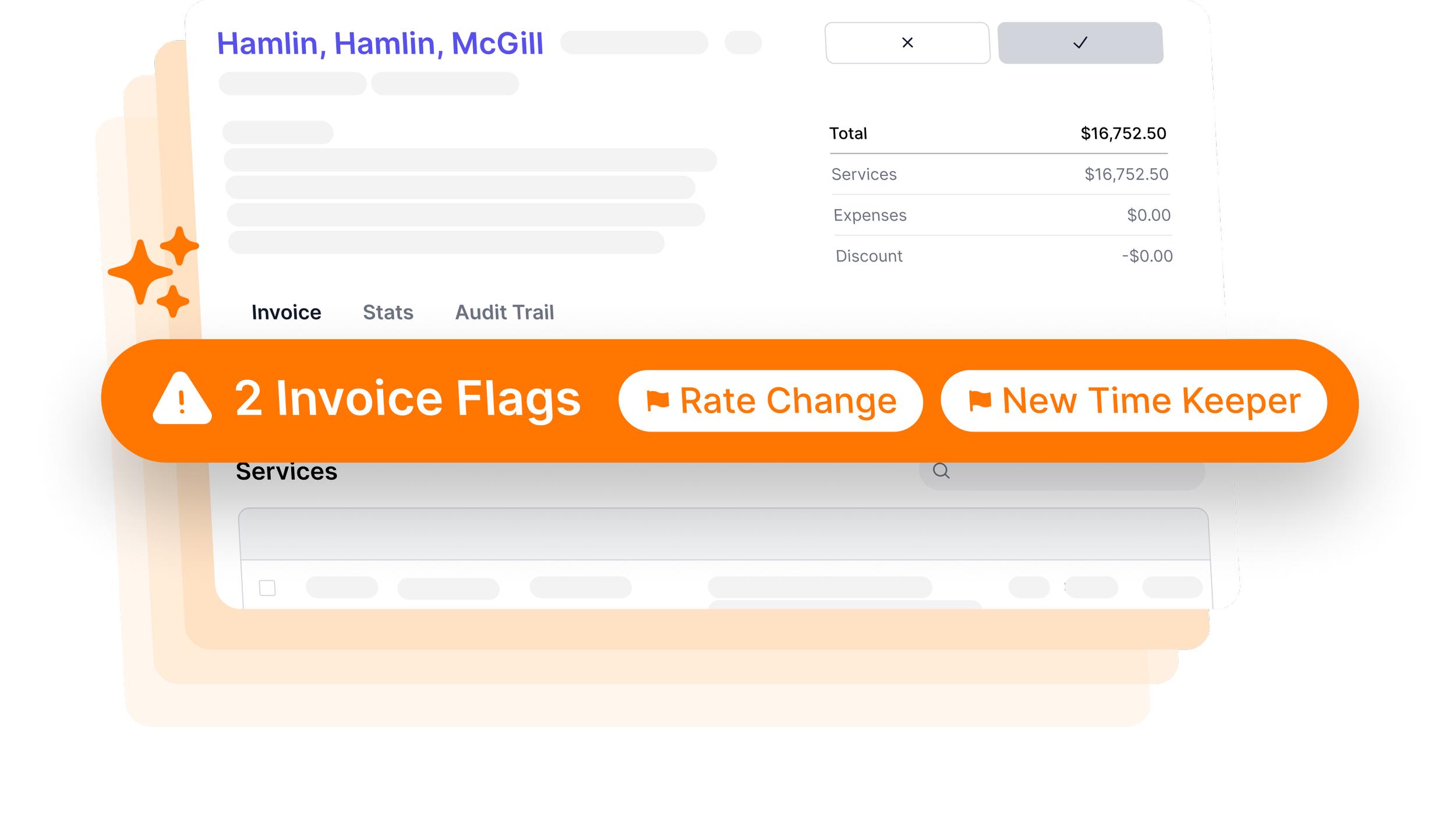Click the flag icon in New Time Keeper
Image resolution: width=1456 pixels, height=827 pixels.
click(x=980, y=401)
